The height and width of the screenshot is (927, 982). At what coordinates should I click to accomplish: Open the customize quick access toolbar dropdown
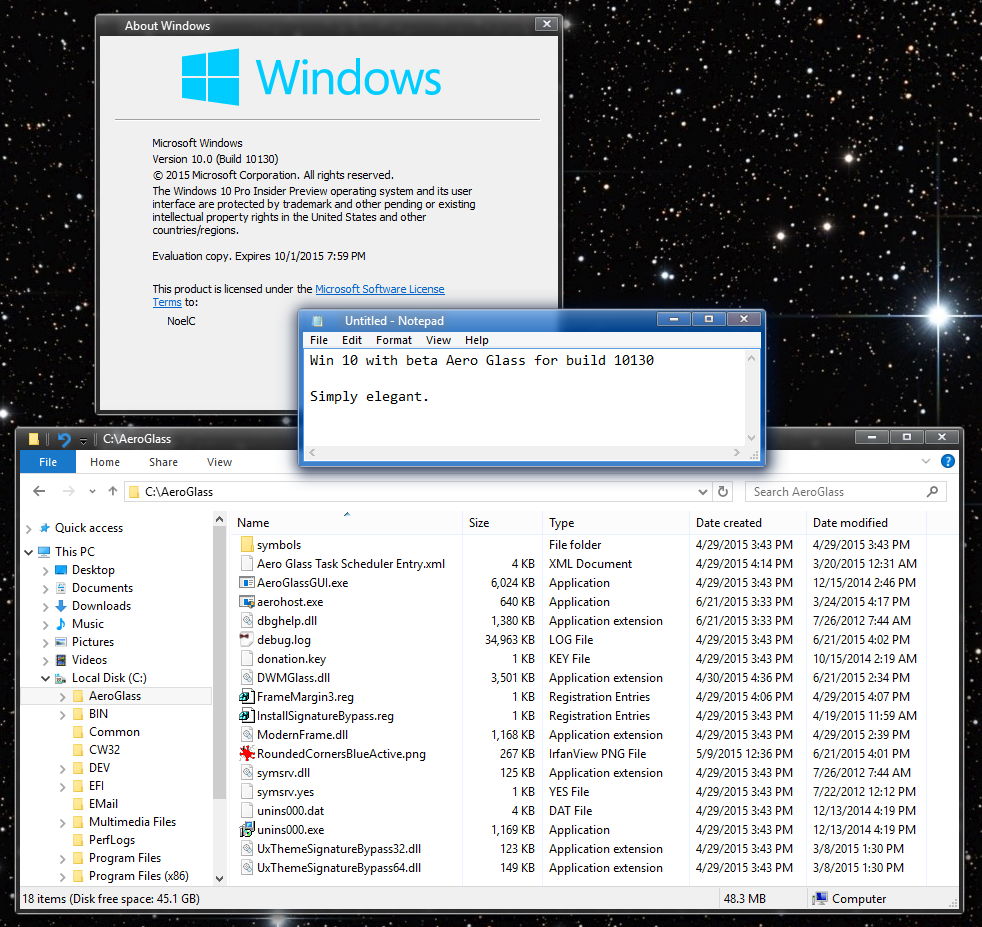point(83,441)
